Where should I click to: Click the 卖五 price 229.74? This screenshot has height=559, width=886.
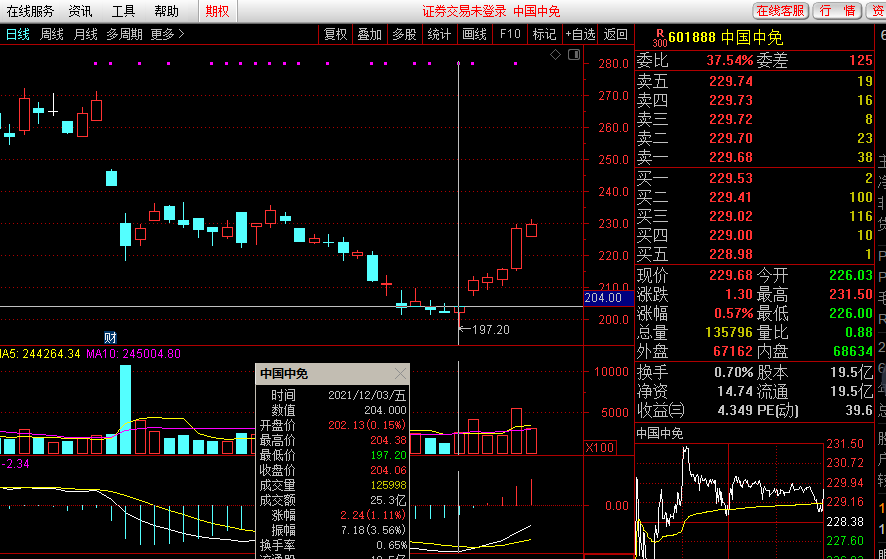tap(731, 81)
